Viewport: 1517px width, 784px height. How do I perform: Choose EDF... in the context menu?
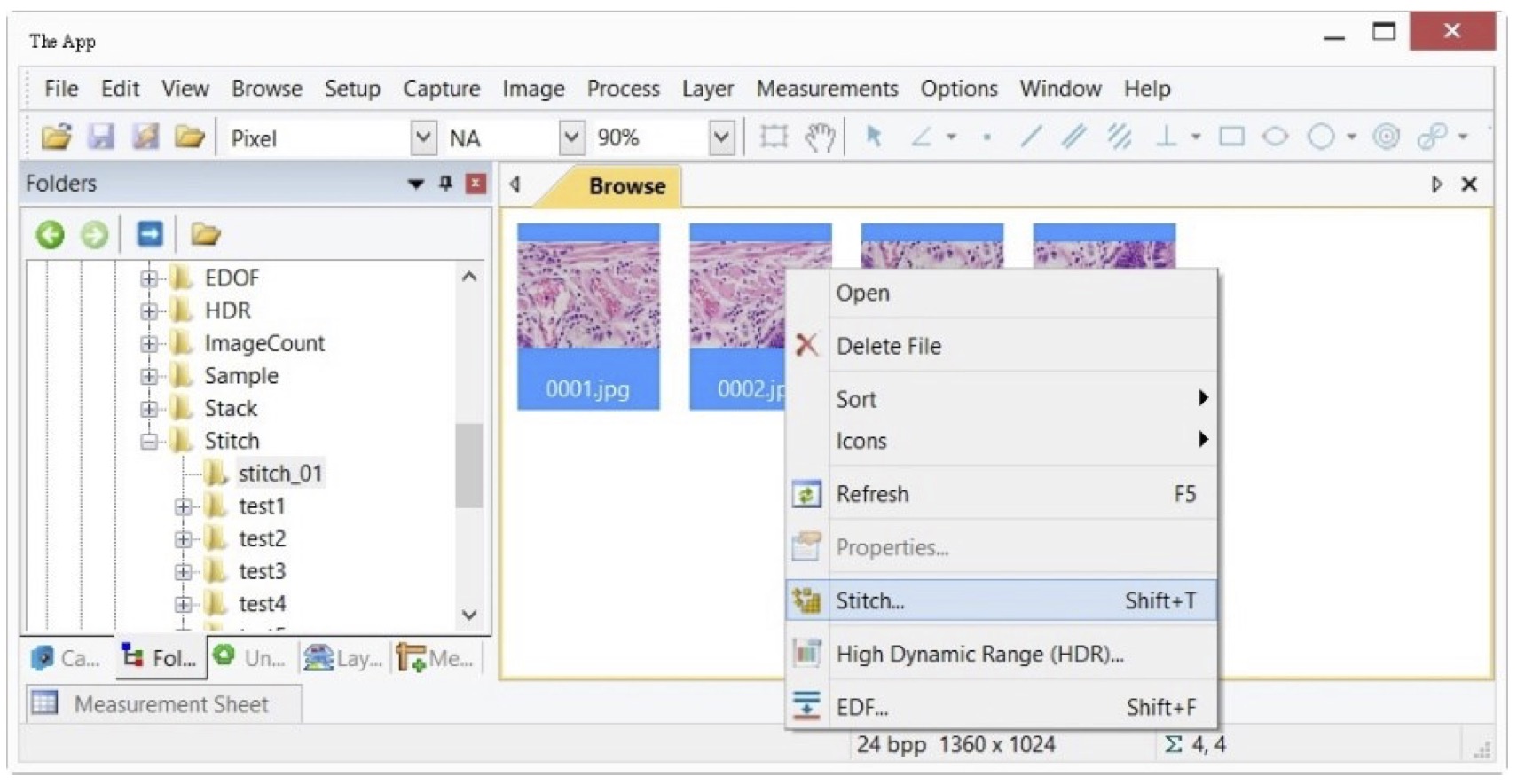pyautogui.click(x=1001, y=707)
